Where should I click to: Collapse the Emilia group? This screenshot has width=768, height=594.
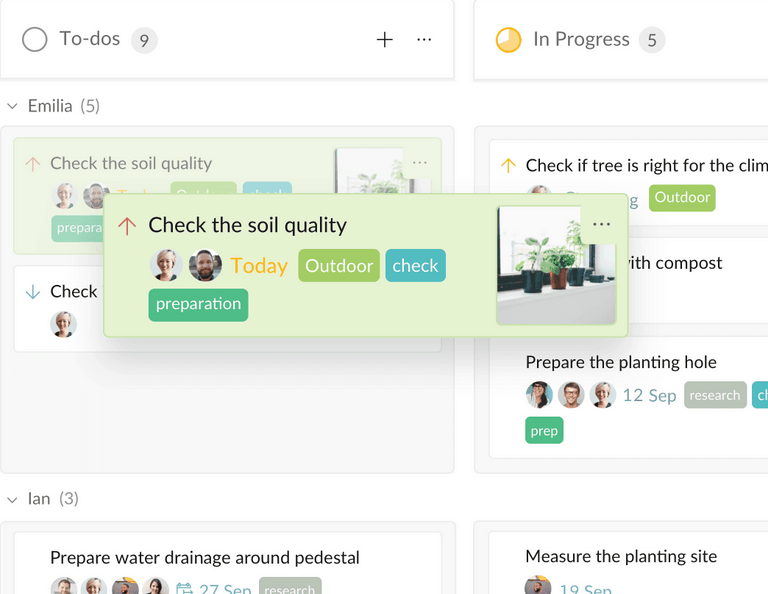coord(13,106)
